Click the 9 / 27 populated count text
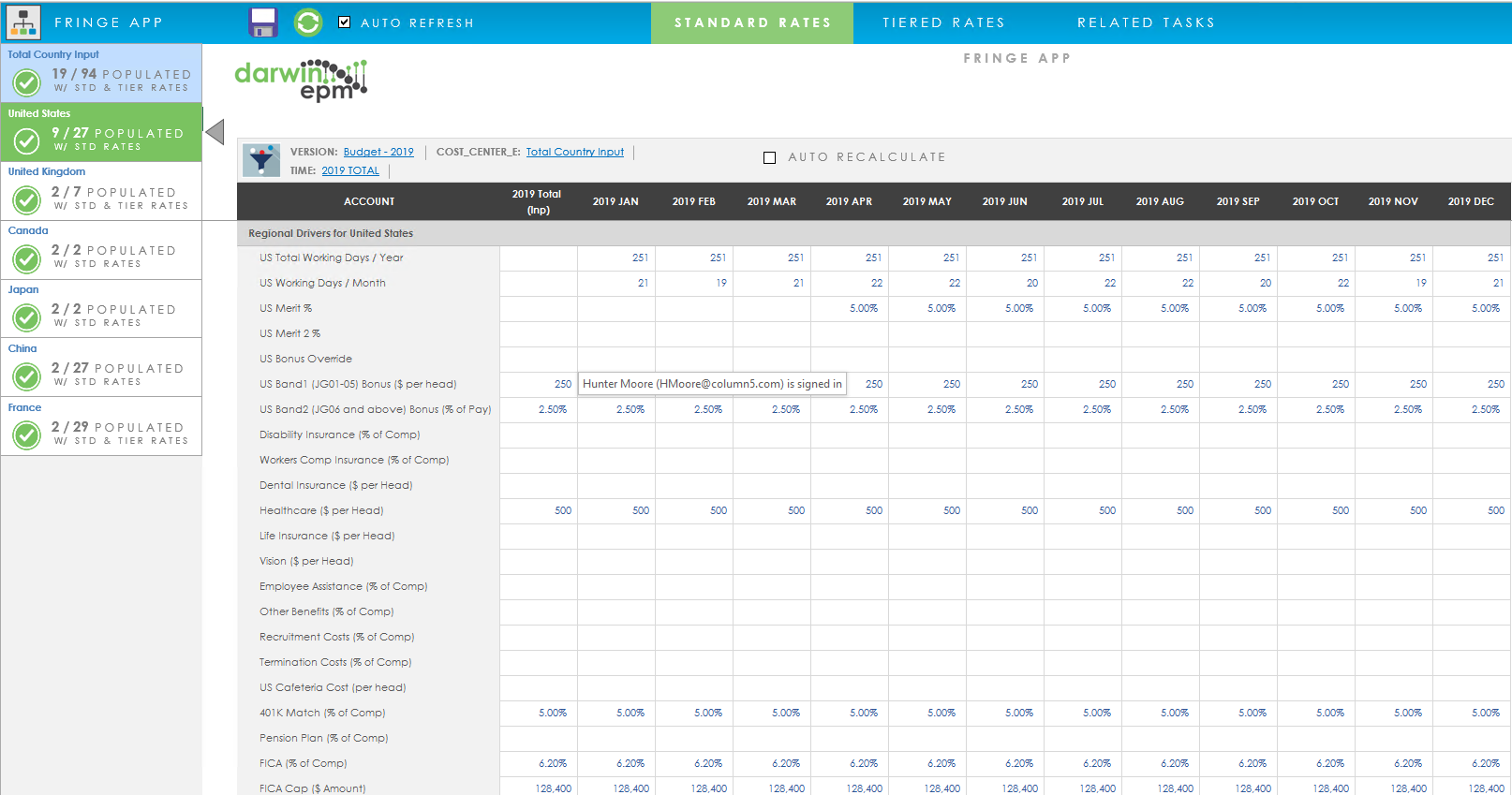Screen dimensions: 1512x795 [70, 133]
